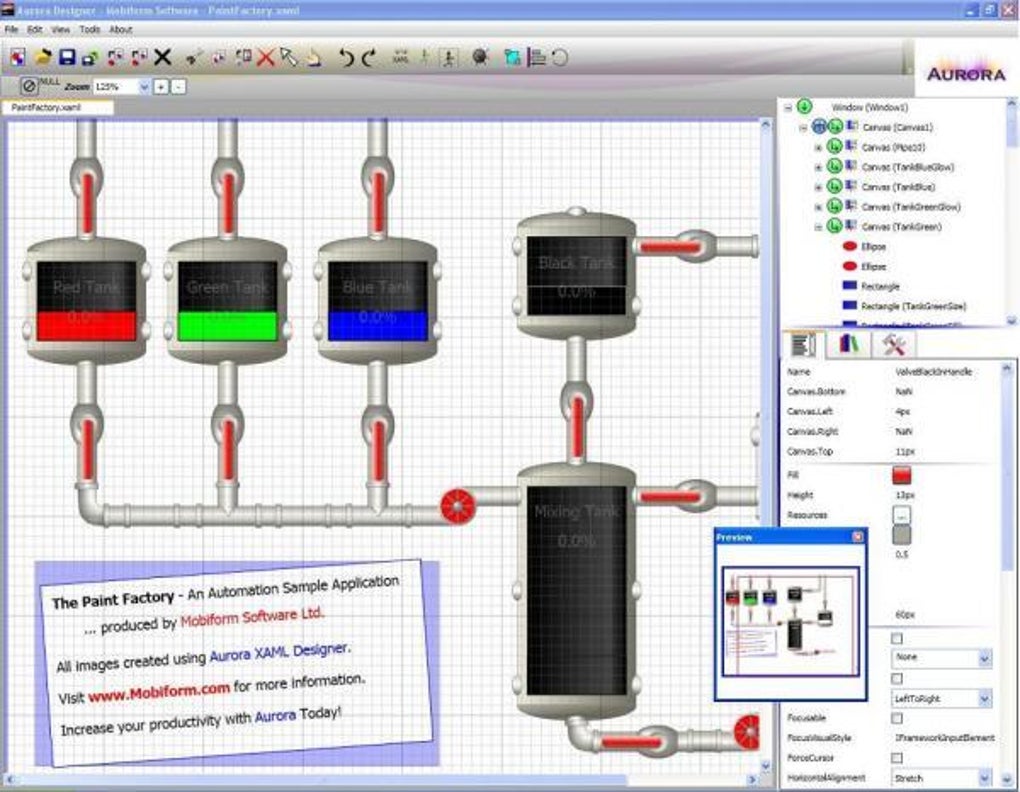Click the red X delete icon
The width and height of the screenshot is (1020, 792).
pos(265,58)
